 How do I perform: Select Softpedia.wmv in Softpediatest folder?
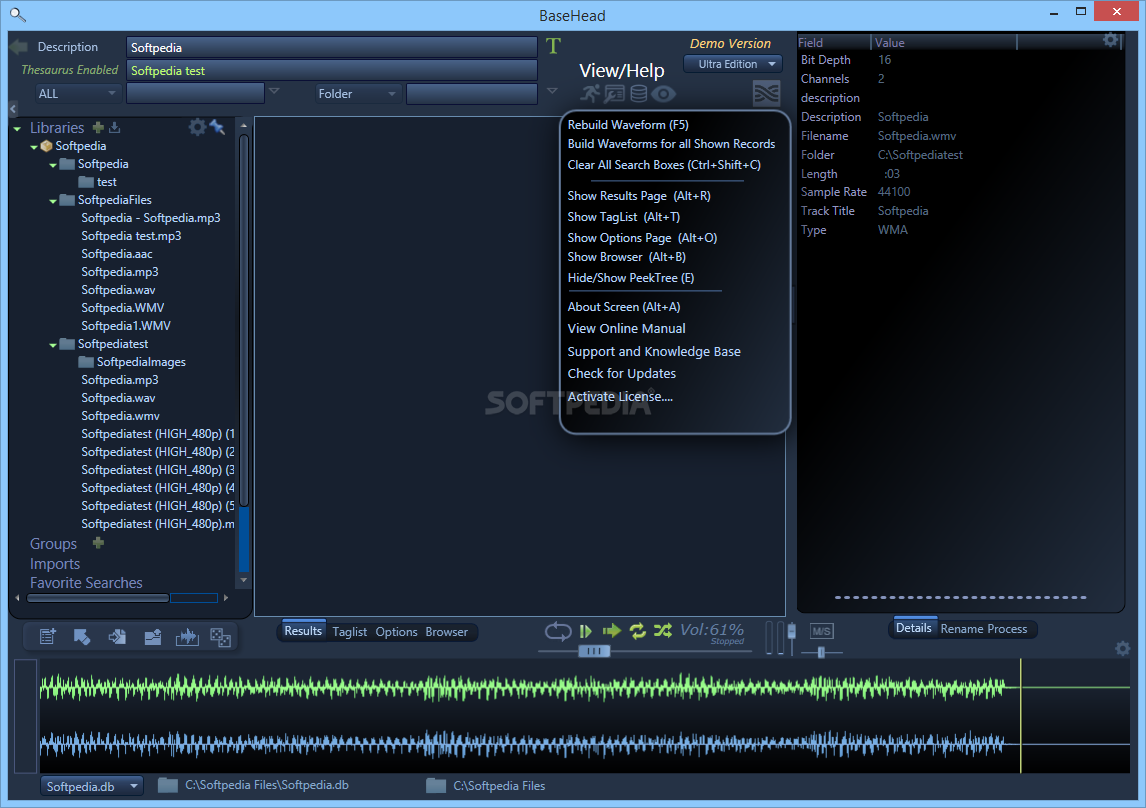(x=120, y=416)
